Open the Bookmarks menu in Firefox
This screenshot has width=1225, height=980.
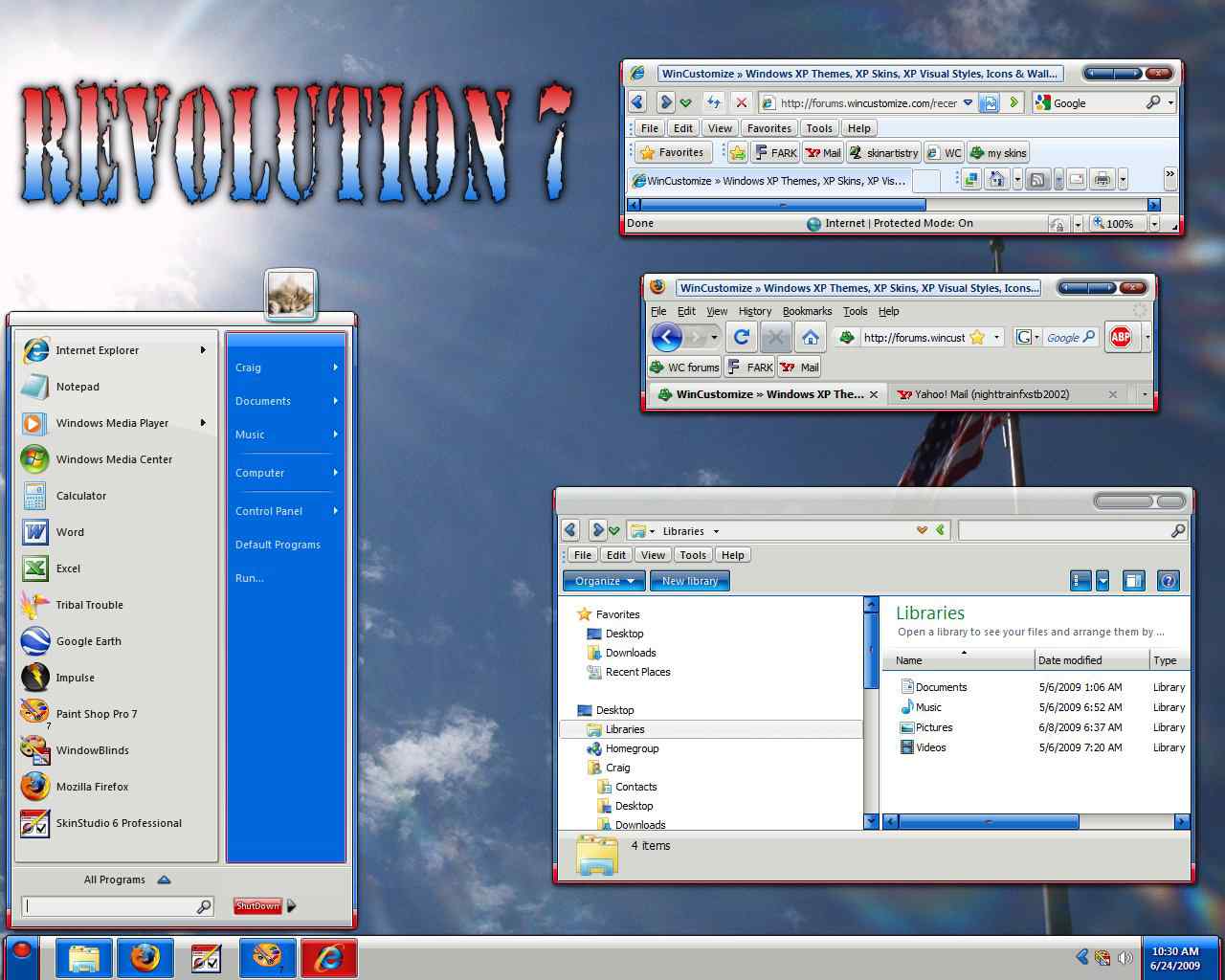click(x=807, y=311)
